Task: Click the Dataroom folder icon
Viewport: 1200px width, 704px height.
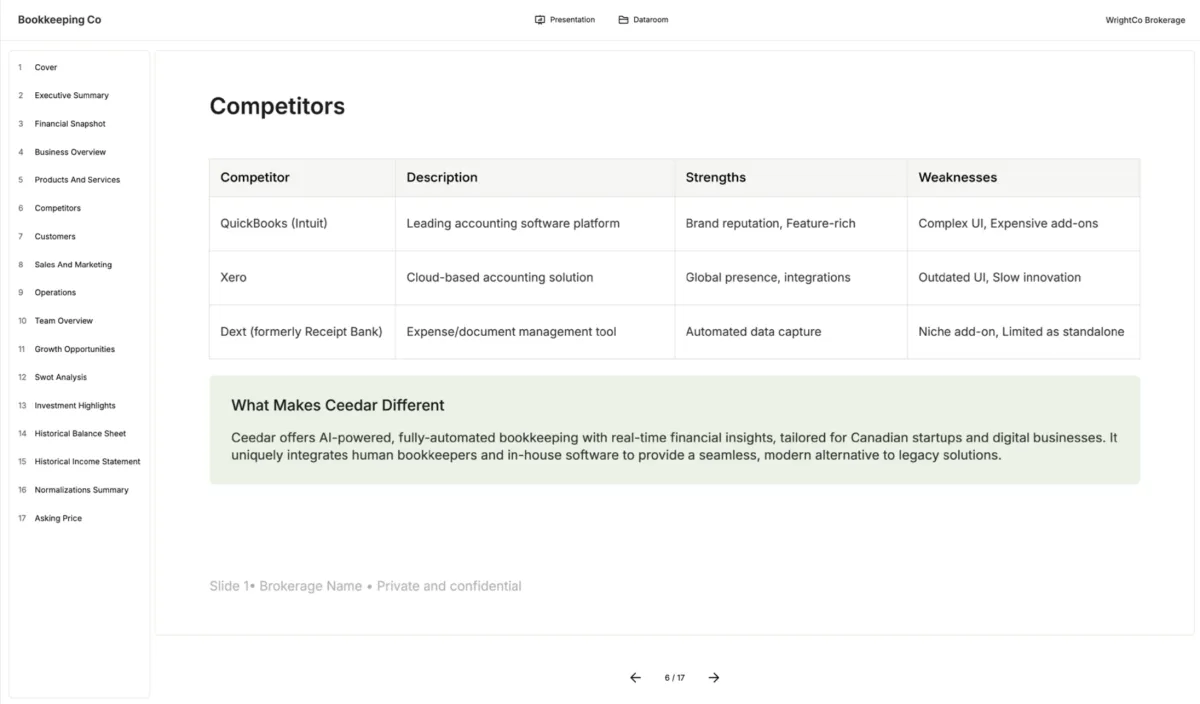Action: pos(623,20)
